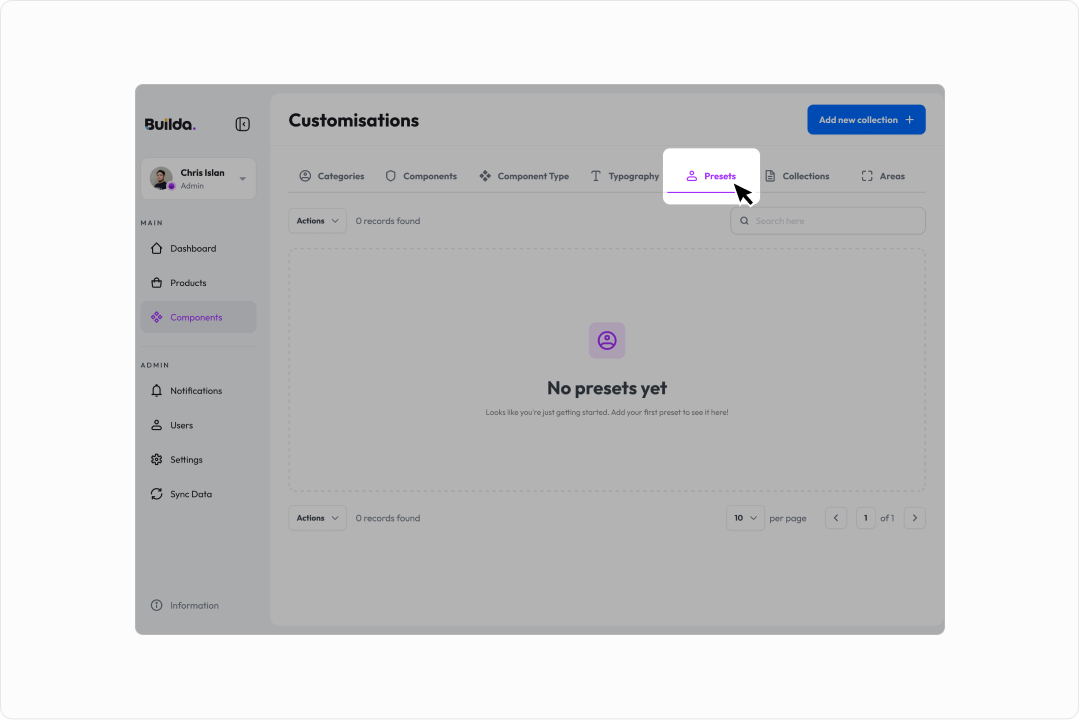The height and width of the screenshot is (720, 1079).
Task: Click the 'No presets yet' heading
Action: (607, 388)
